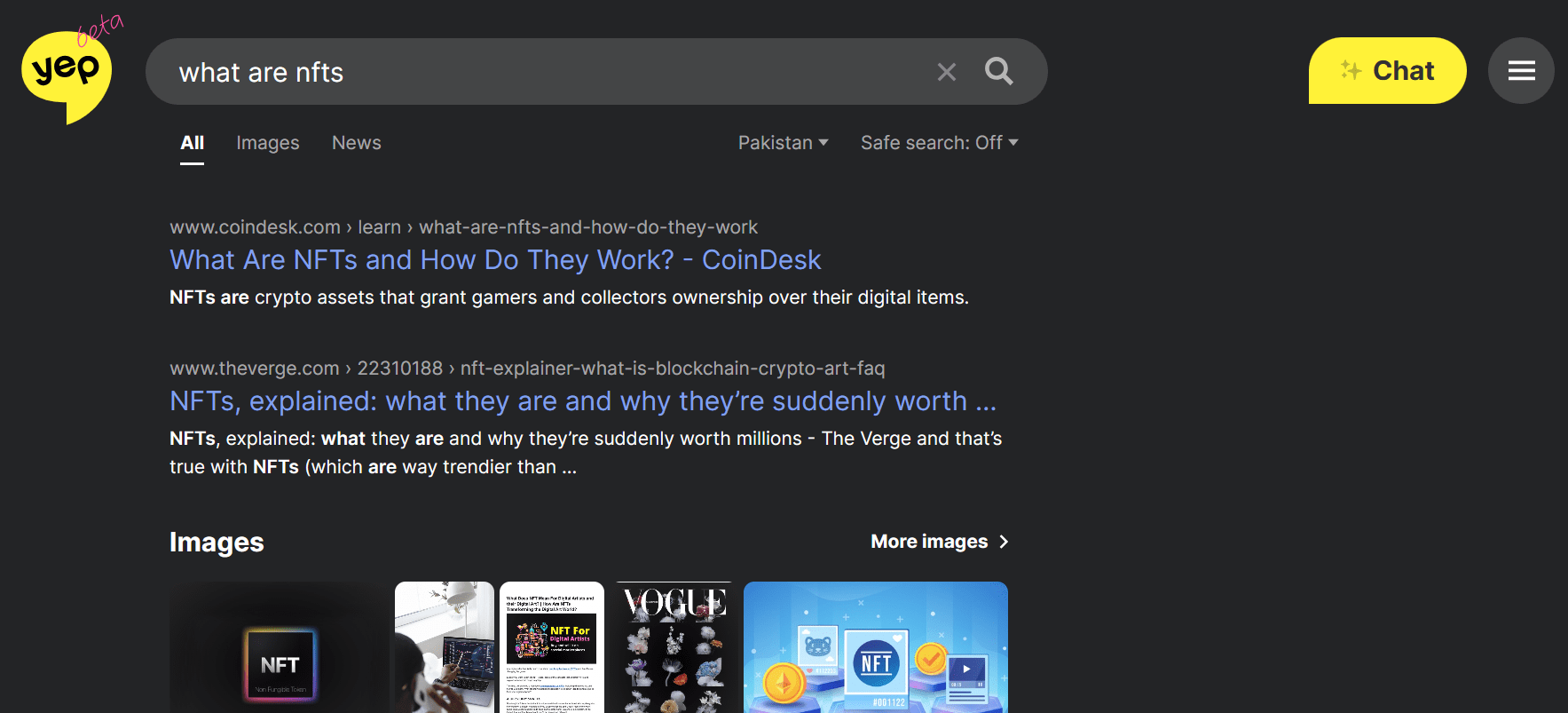
Task: Switch to the News tab
Action: 356,143
